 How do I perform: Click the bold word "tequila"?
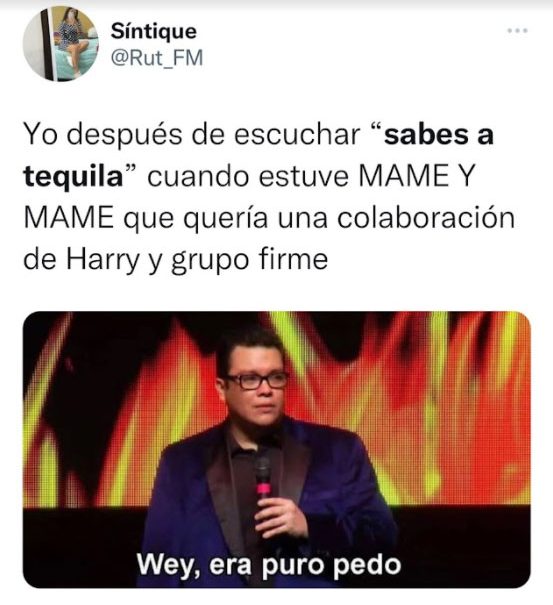tap(73, 177)
